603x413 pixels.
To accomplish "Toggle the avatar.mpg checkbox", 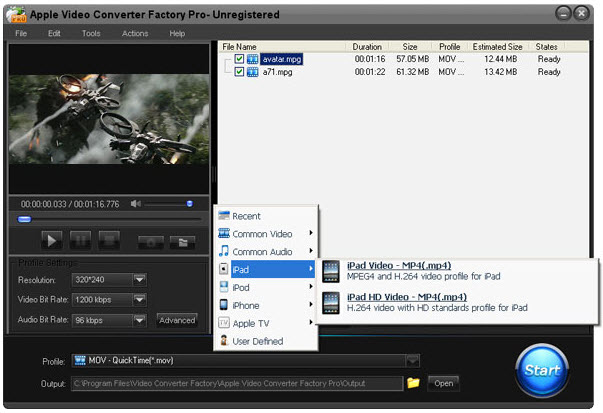I will pos(239,58).
